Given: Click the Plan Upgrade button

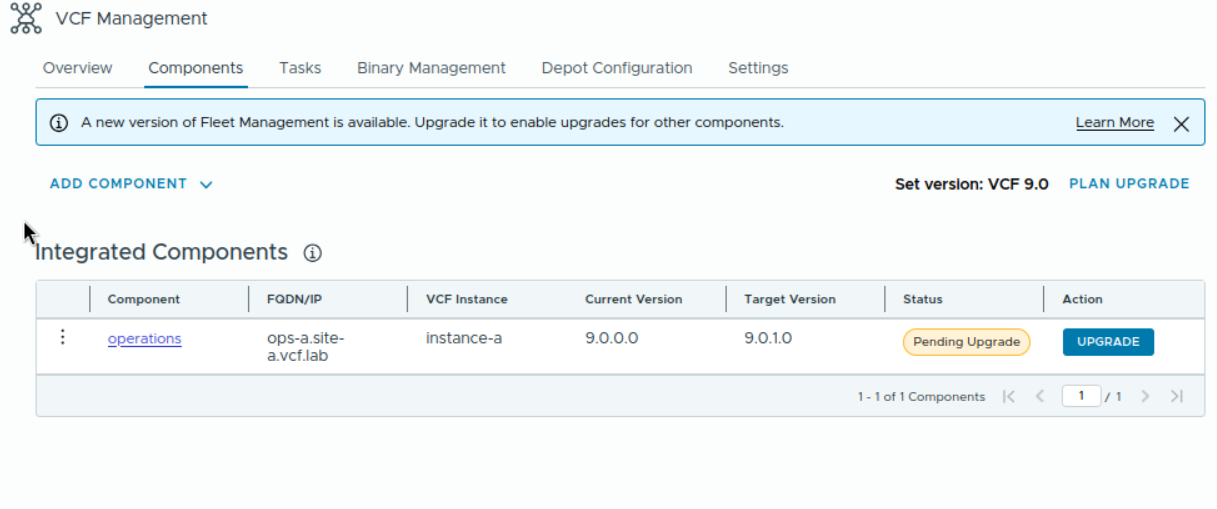Looking at the screenshot, I should point(1129,184).
